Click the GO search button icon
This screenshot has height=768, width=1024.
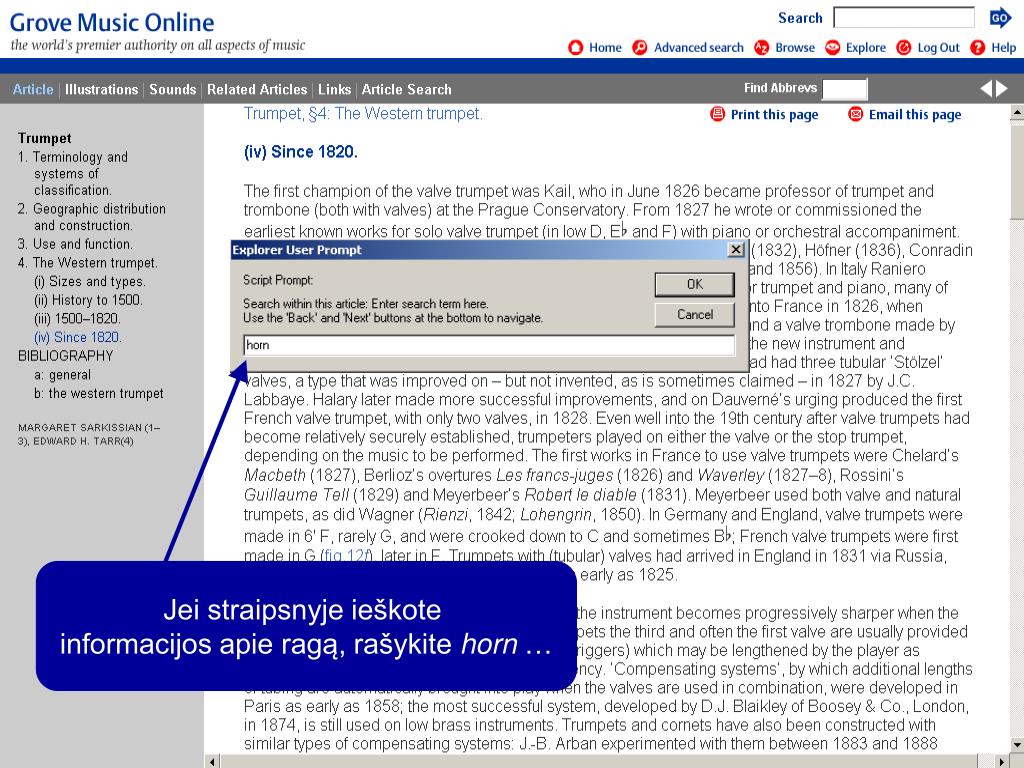[x=1000, y=18]
